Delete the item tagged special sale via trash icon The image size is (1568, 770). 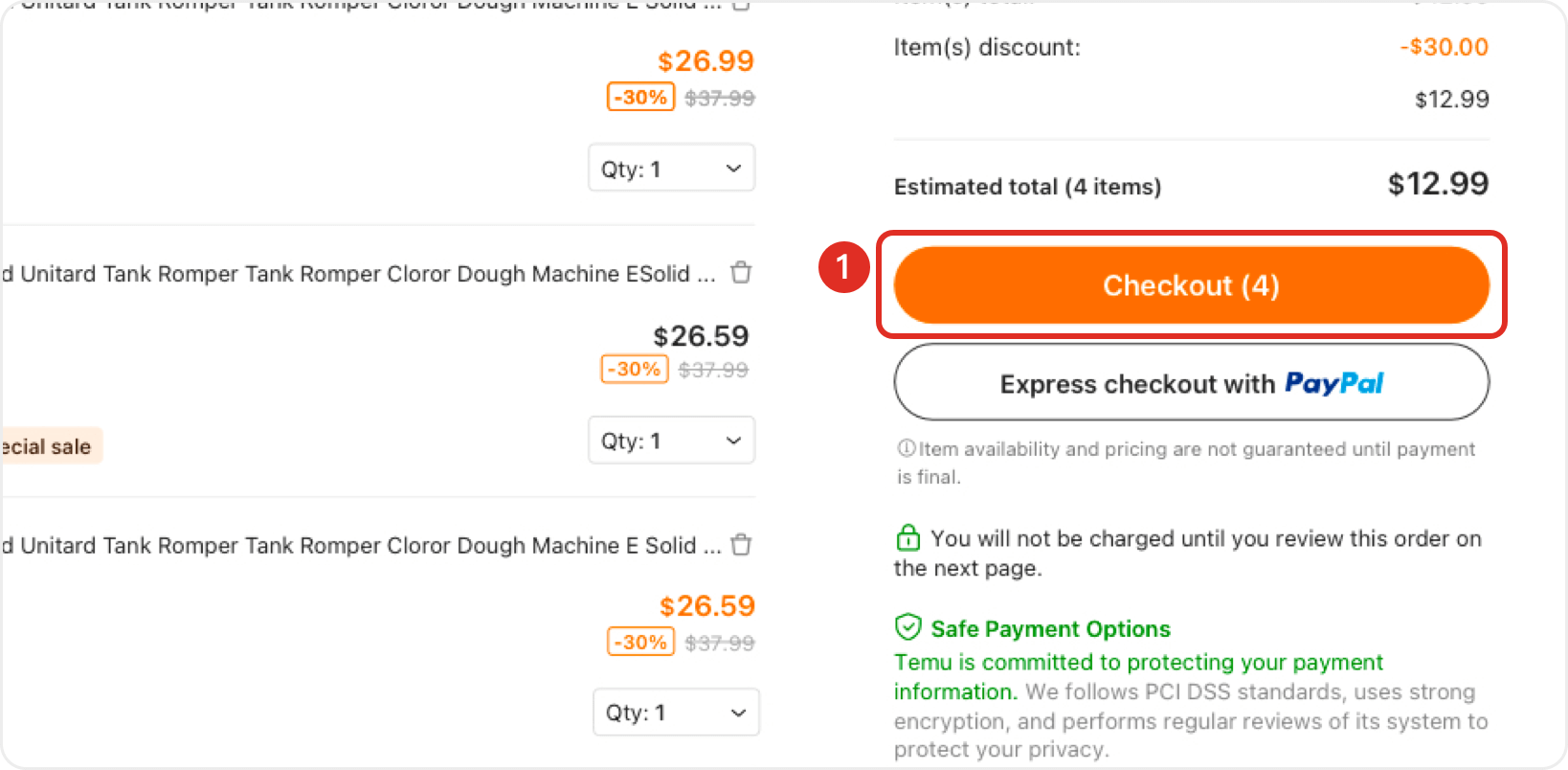click(741, 273)
